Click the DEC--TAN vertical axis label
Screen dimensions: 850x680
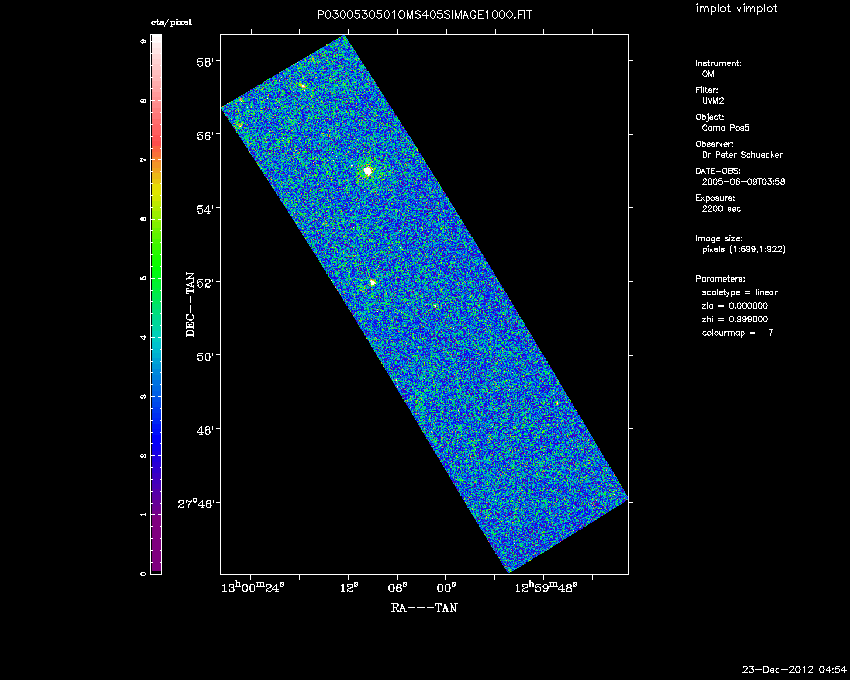tap(190, 304)
